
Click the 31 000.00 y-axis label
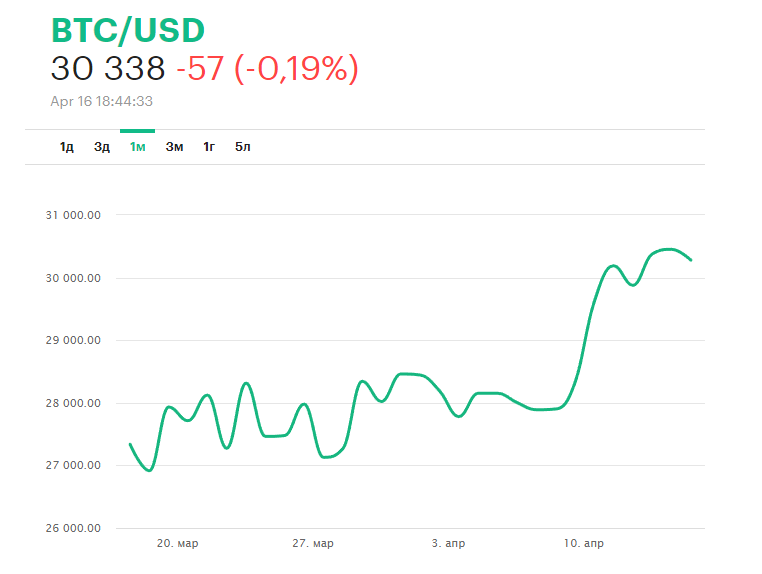[75, 215]
